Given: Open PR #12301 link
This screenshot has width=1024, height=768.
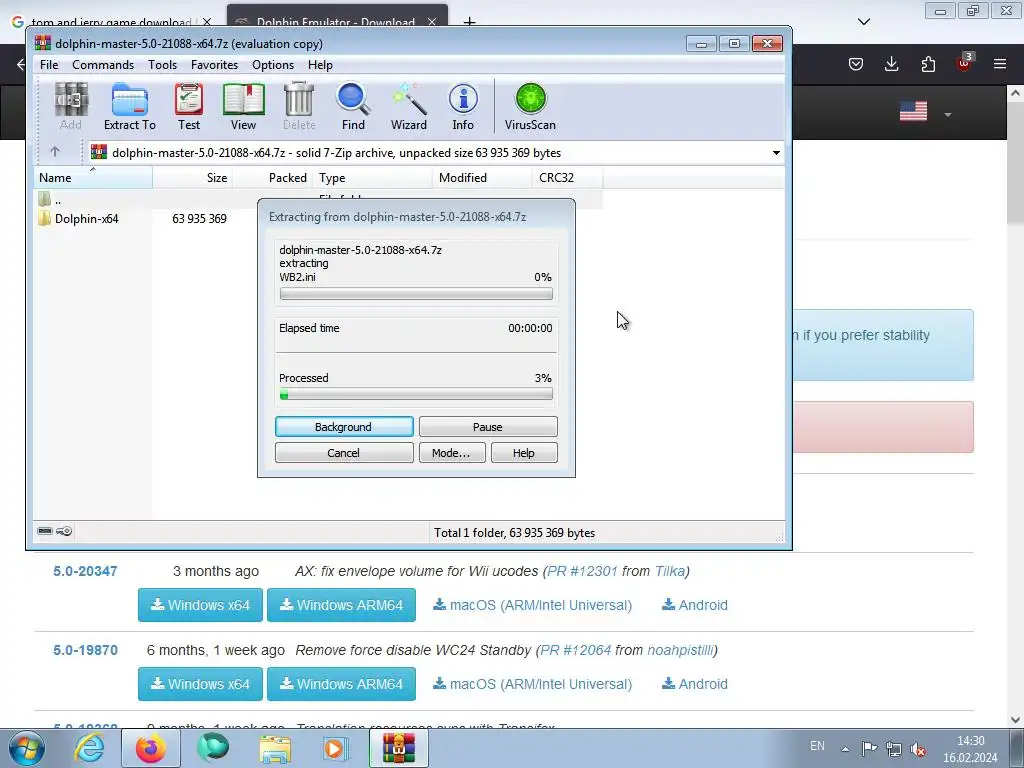Looking at the screenshot, I should point(582,571).
